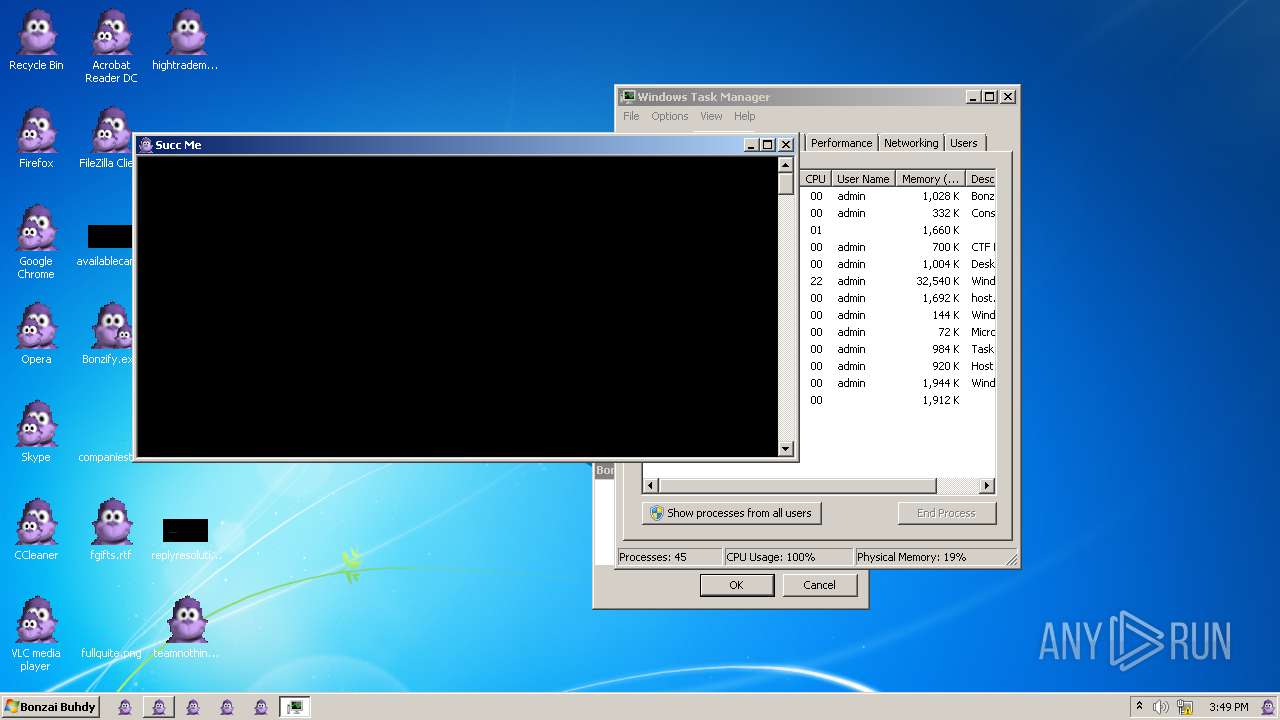Select the replyresolut... desktop file

[x=185, y=539]
